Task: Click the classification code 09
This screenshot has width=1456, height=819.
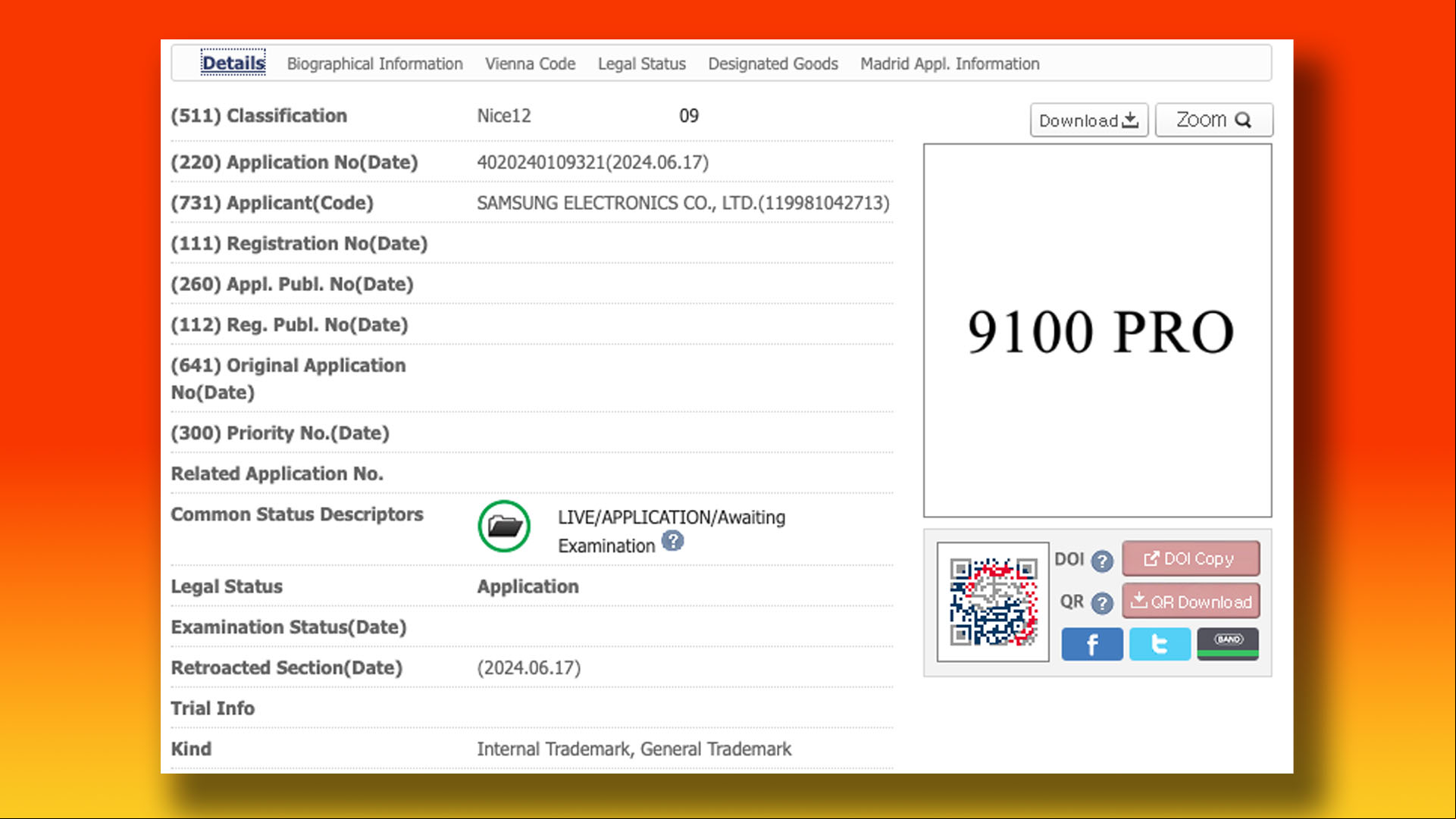Action: coord(689,116)
